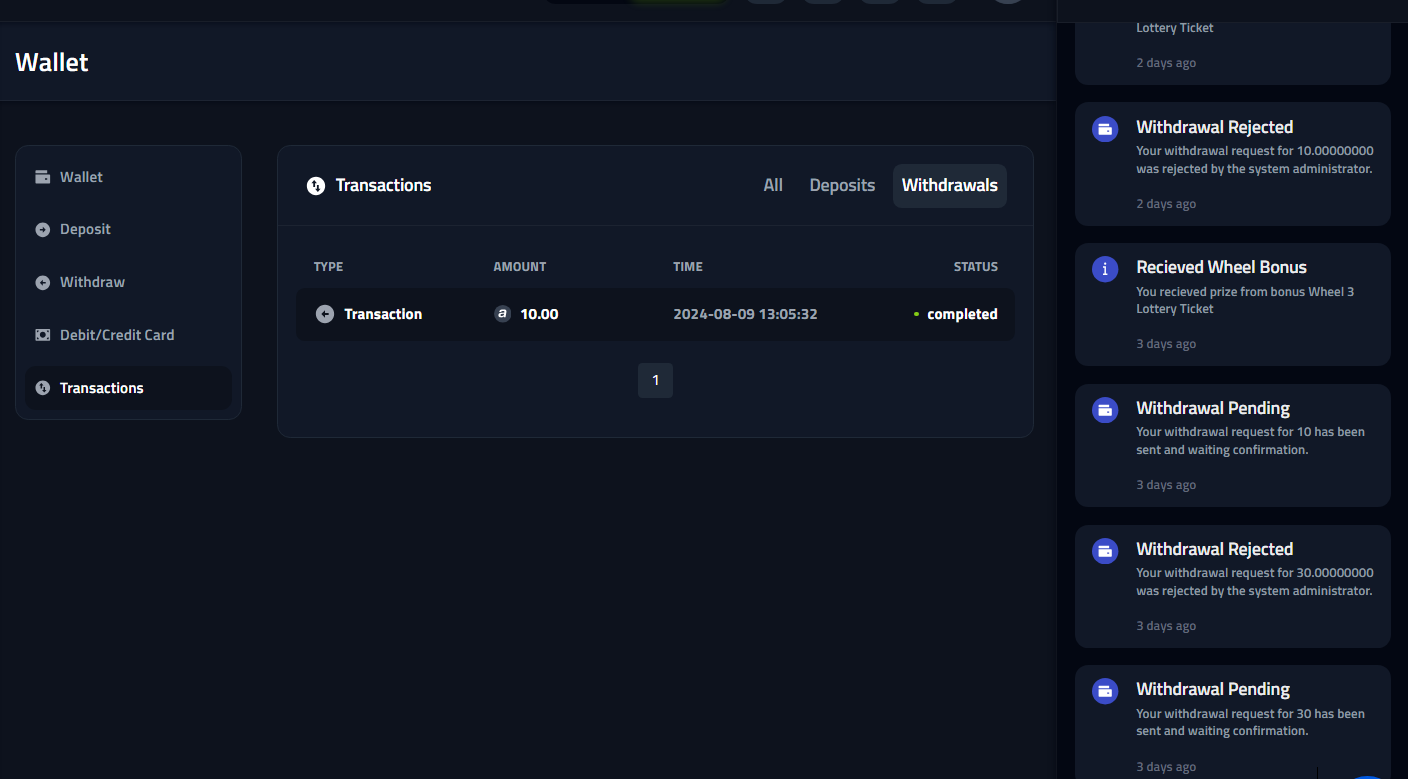Open the Recieved Wheel Bonus notification
Image resolution: width=1408 pixels, height=779 pixels.
pos(1232,304)
